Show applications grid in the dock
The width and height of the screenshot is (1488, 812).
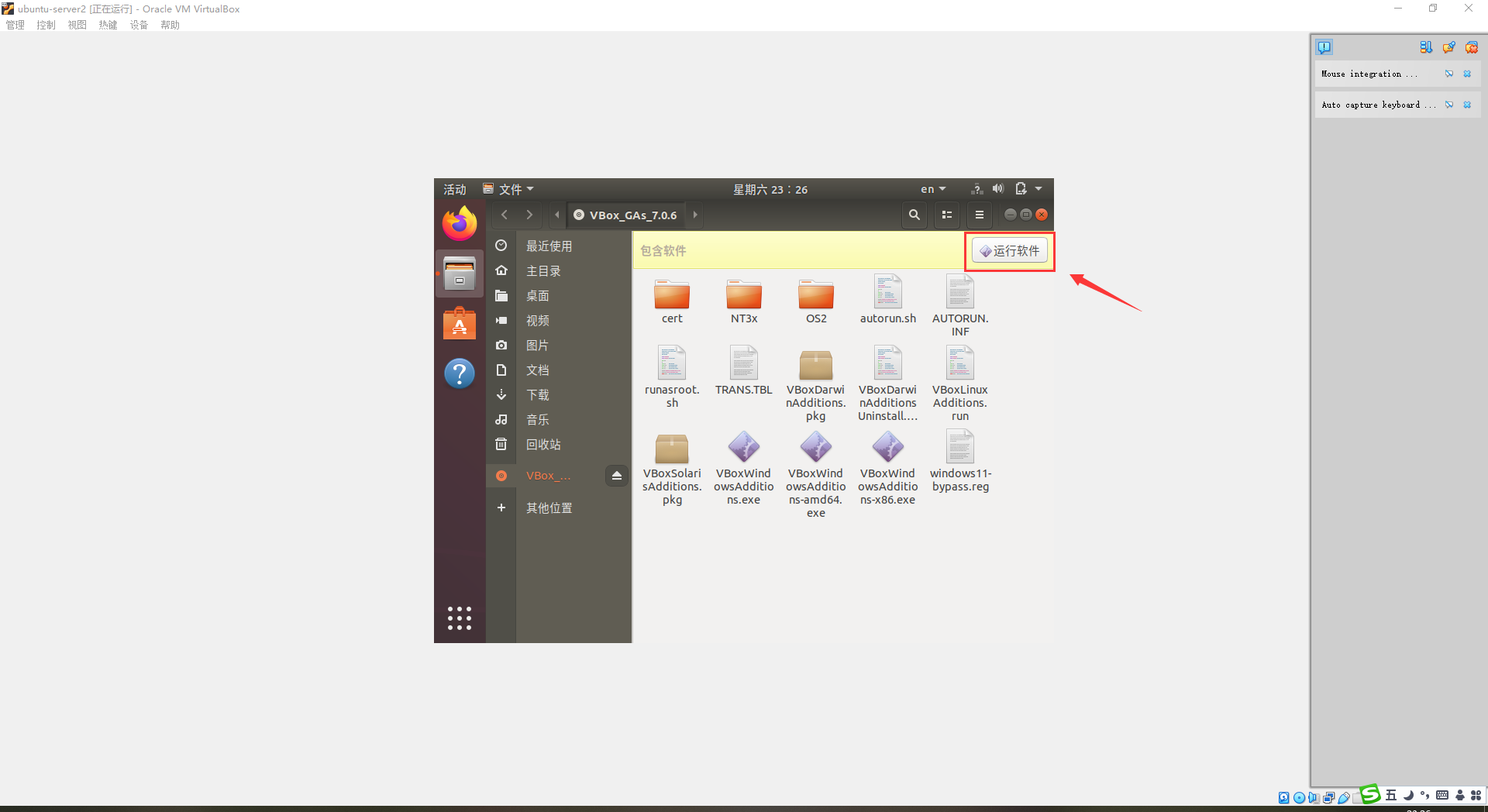[x=460, y=618]
